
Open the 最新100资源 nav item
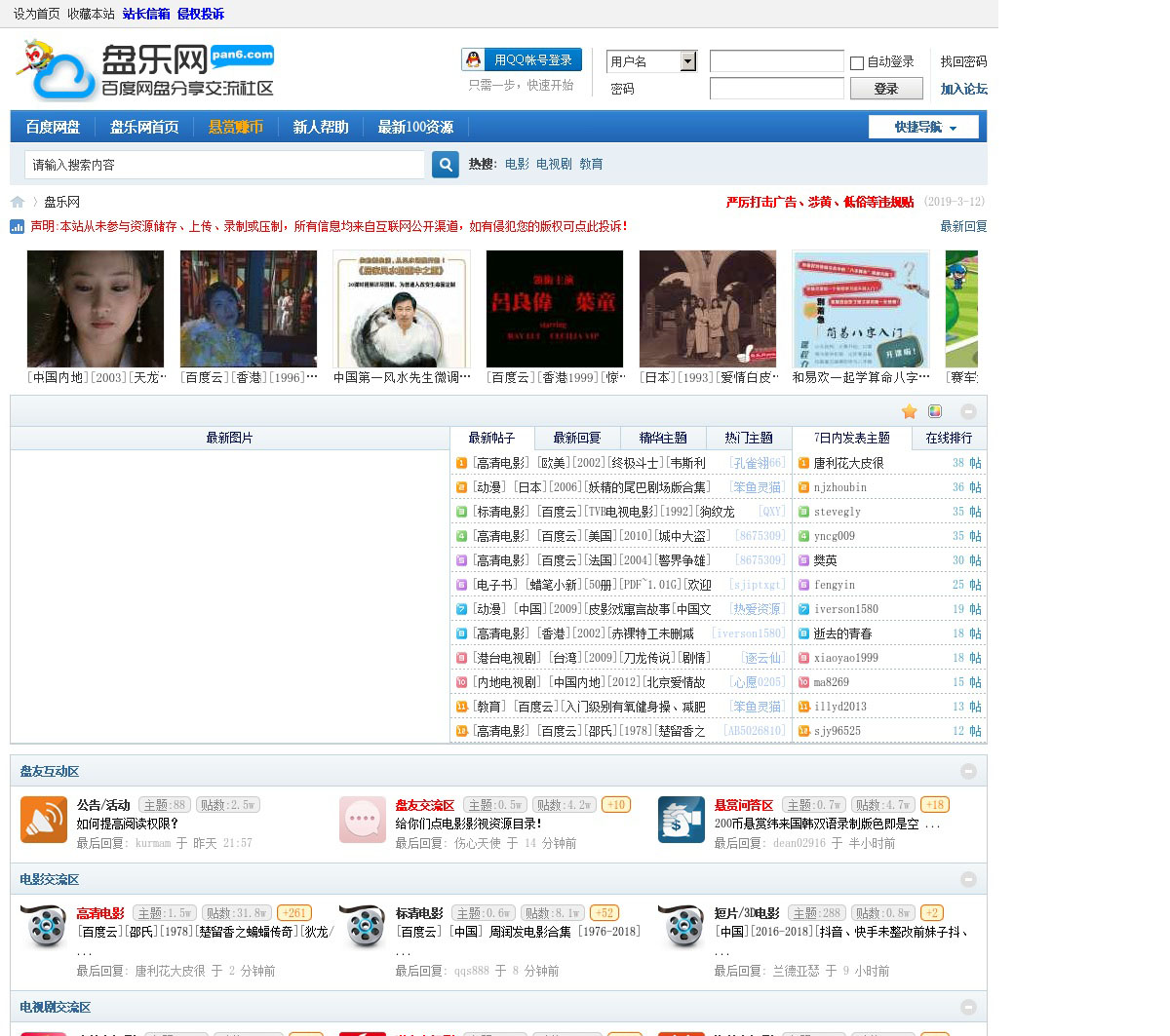tap(415, 127)
